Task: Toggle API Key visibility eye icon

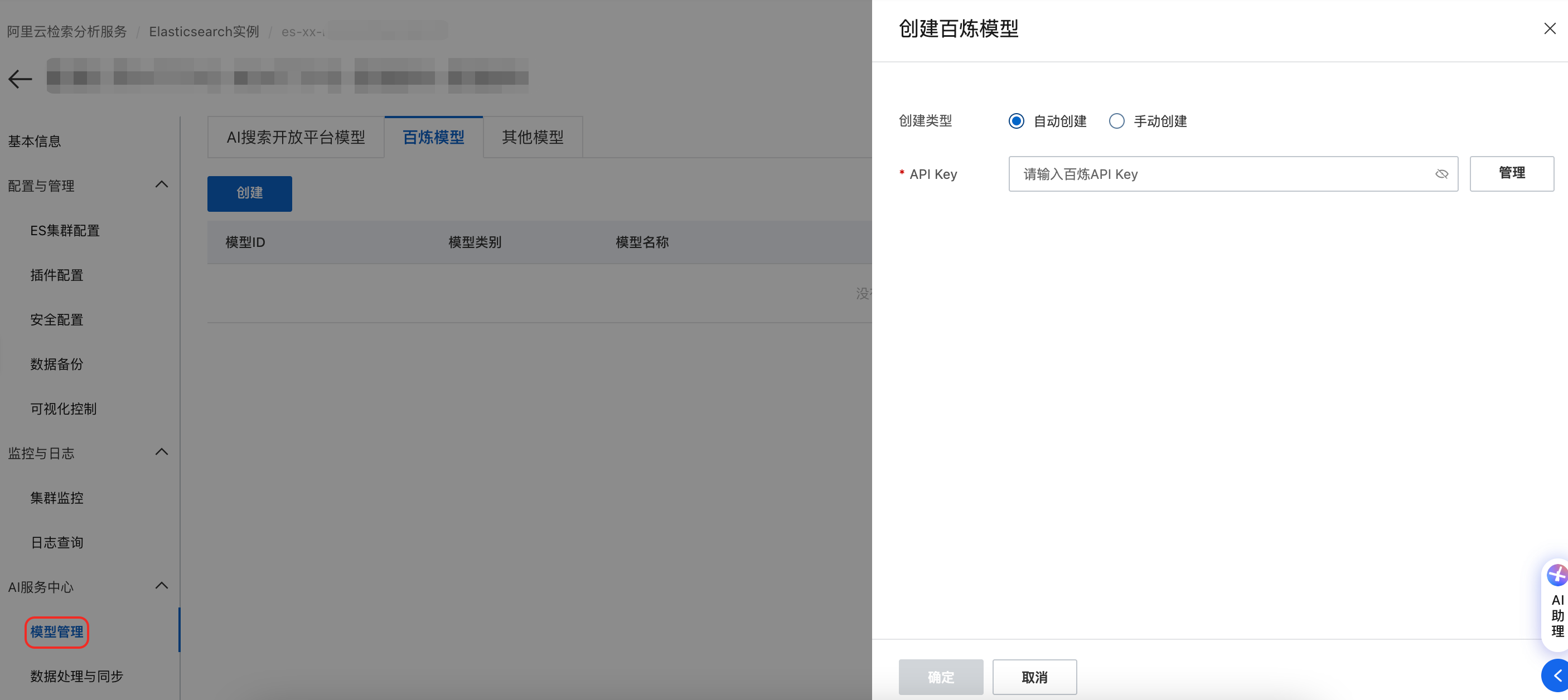Action: click(x=1441, y=174)
